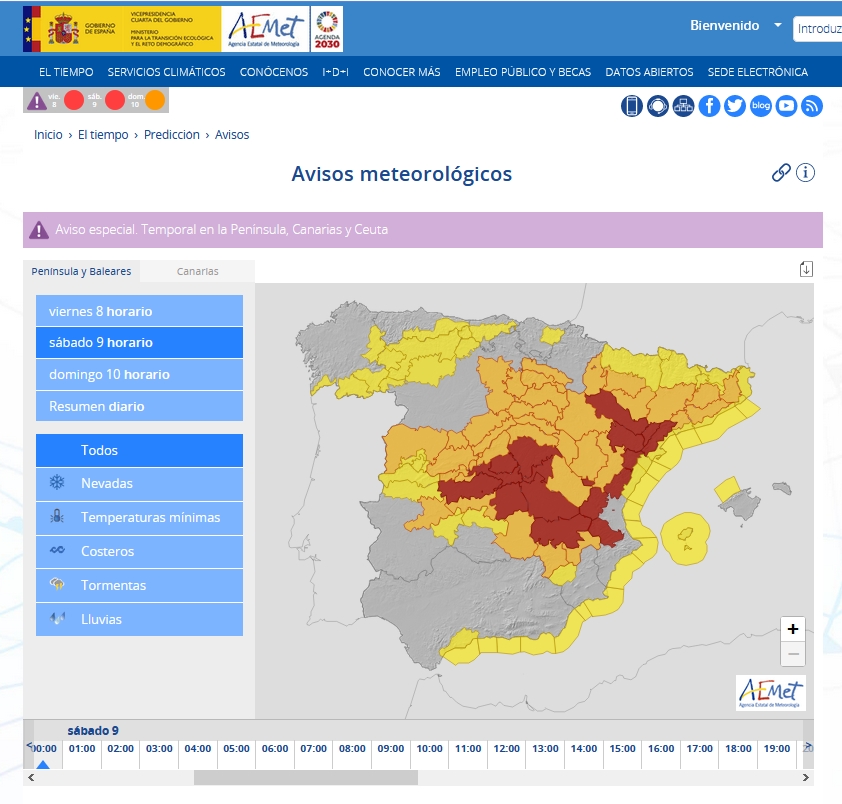Image resolution: width=842 pixels, height=804 pixels.
Task: Open I+D+I menu
Action: pyautogui.click(x=336, y=72)
